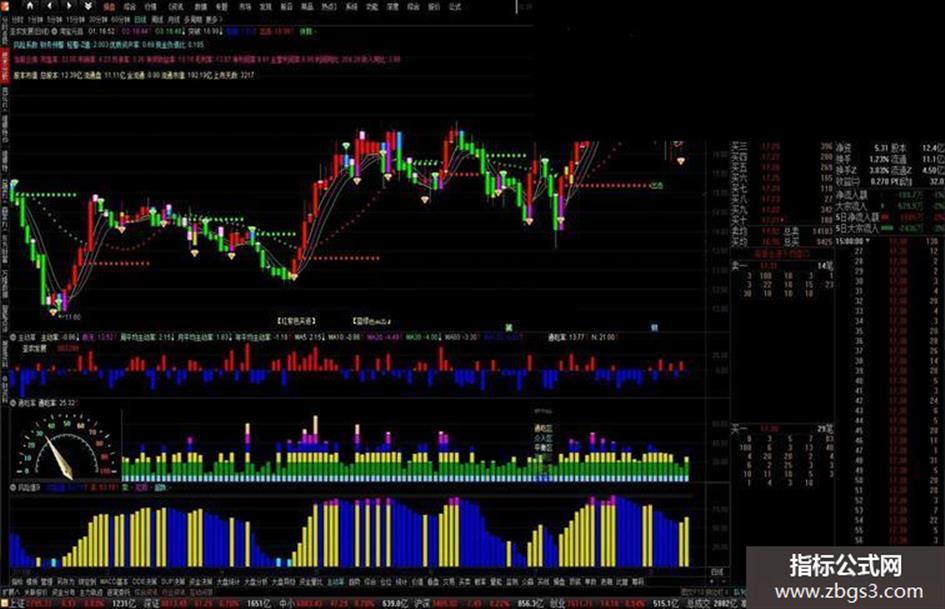Select the 模板 tab in the bottom indicator bar
The height and width of the screenshot is (609, 945).
tap(33, 582)
